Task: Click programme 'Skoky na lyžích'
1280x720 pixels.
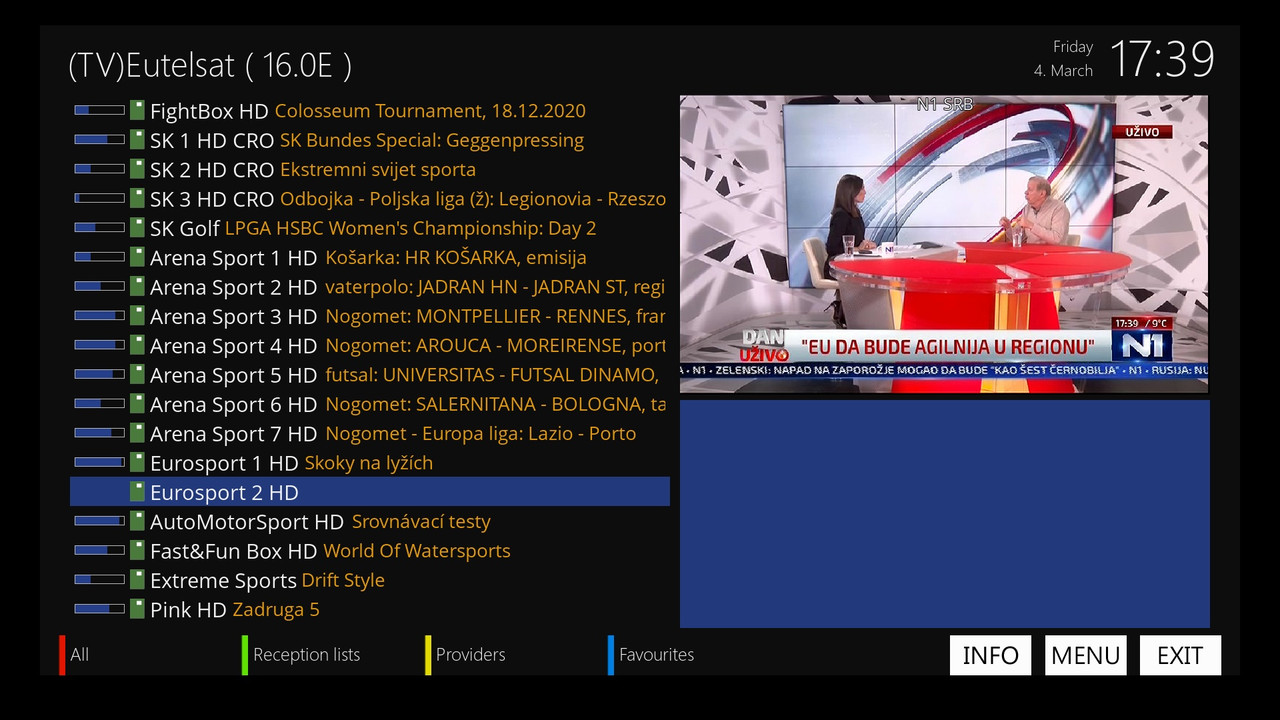Action: click(x=368, y=463)
